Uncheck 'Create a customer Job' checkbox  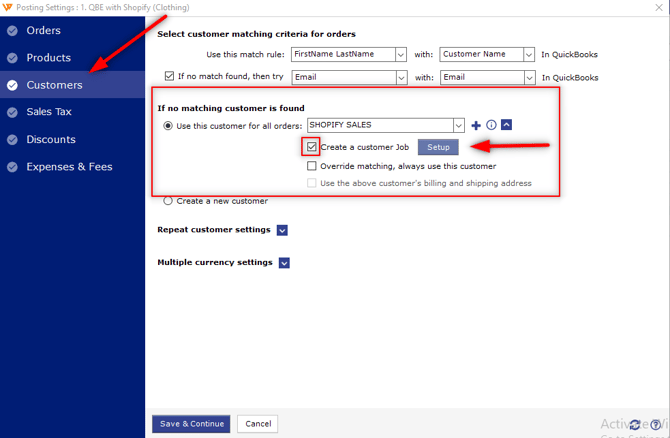(x=311, y=147)
